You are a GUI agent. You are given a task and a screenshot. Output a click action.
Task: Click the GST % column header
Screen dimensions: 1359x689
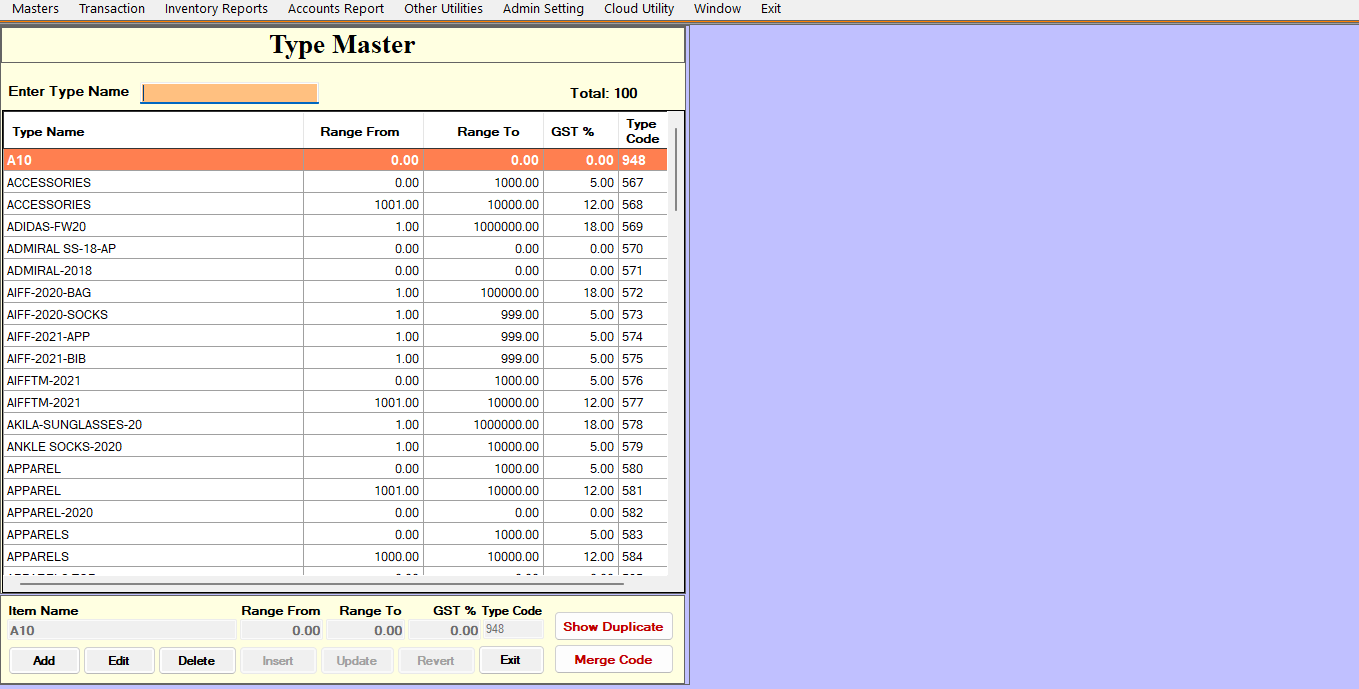[x=572, y=132]
